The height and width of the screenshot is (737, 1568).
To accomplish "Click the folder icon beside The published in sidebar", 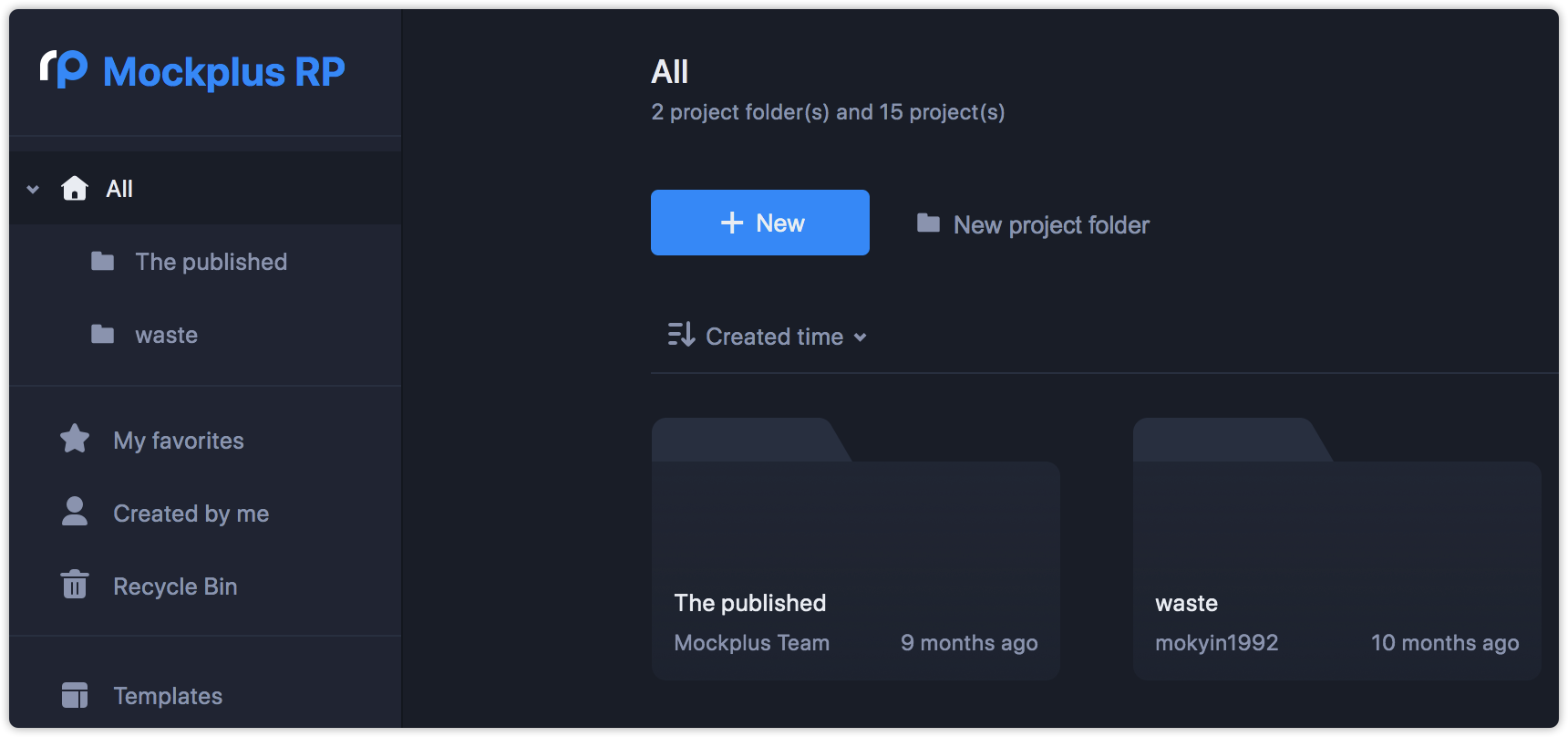I will point(103,262).
